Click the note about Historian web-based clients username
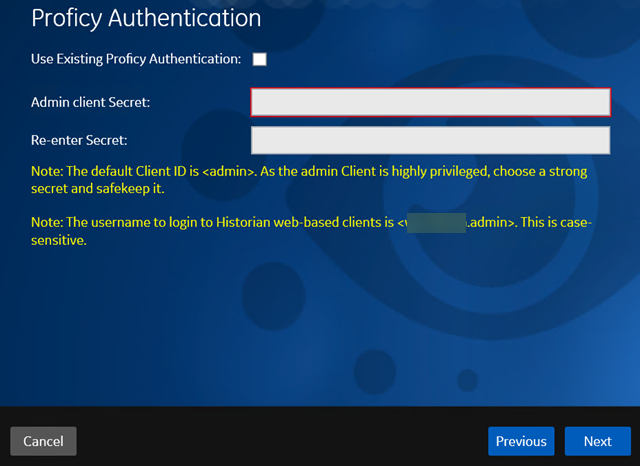 [x=311, y=231]
